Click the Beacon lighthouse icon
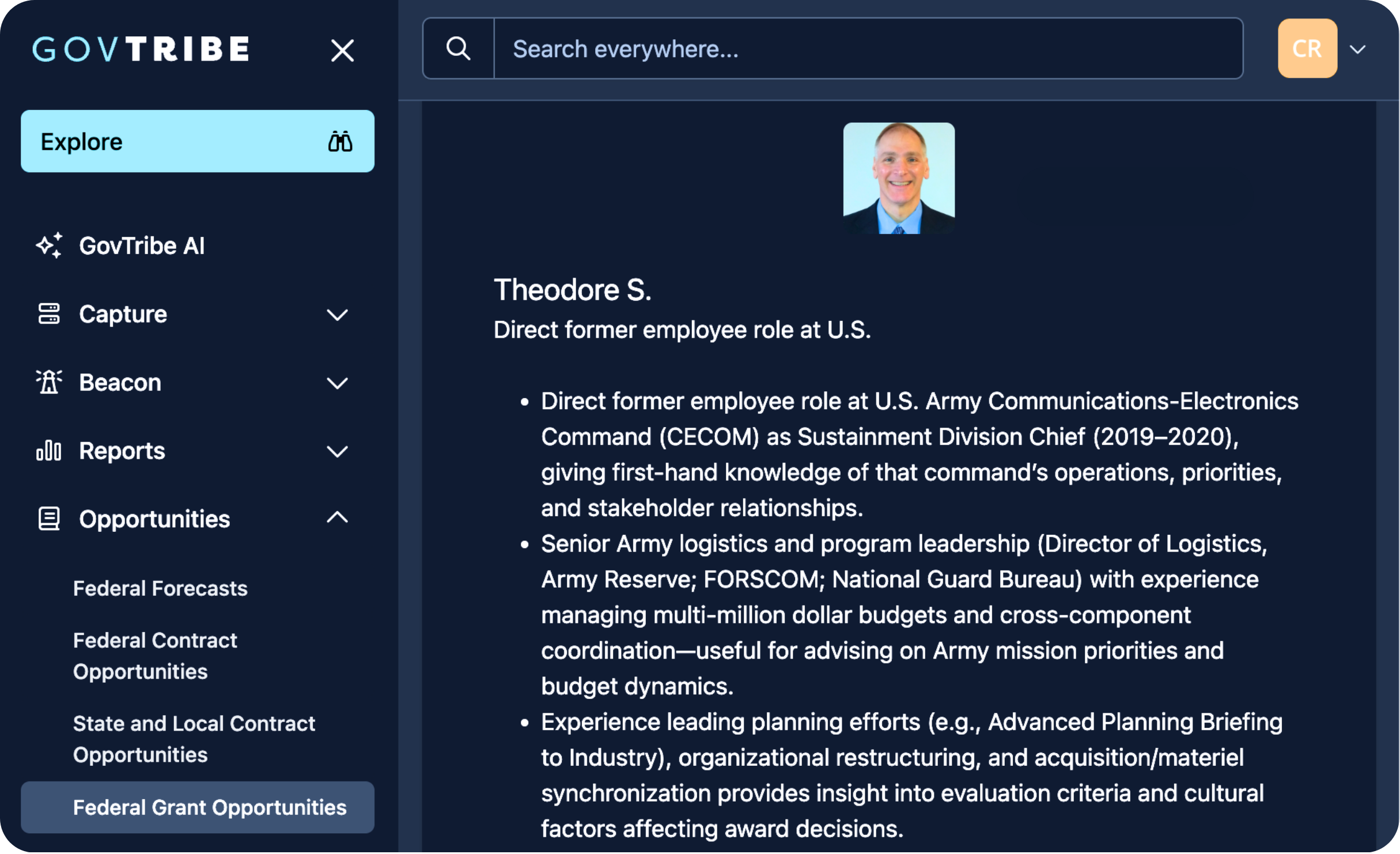This screenshot has height=854, width=1400. coord(49,382)
